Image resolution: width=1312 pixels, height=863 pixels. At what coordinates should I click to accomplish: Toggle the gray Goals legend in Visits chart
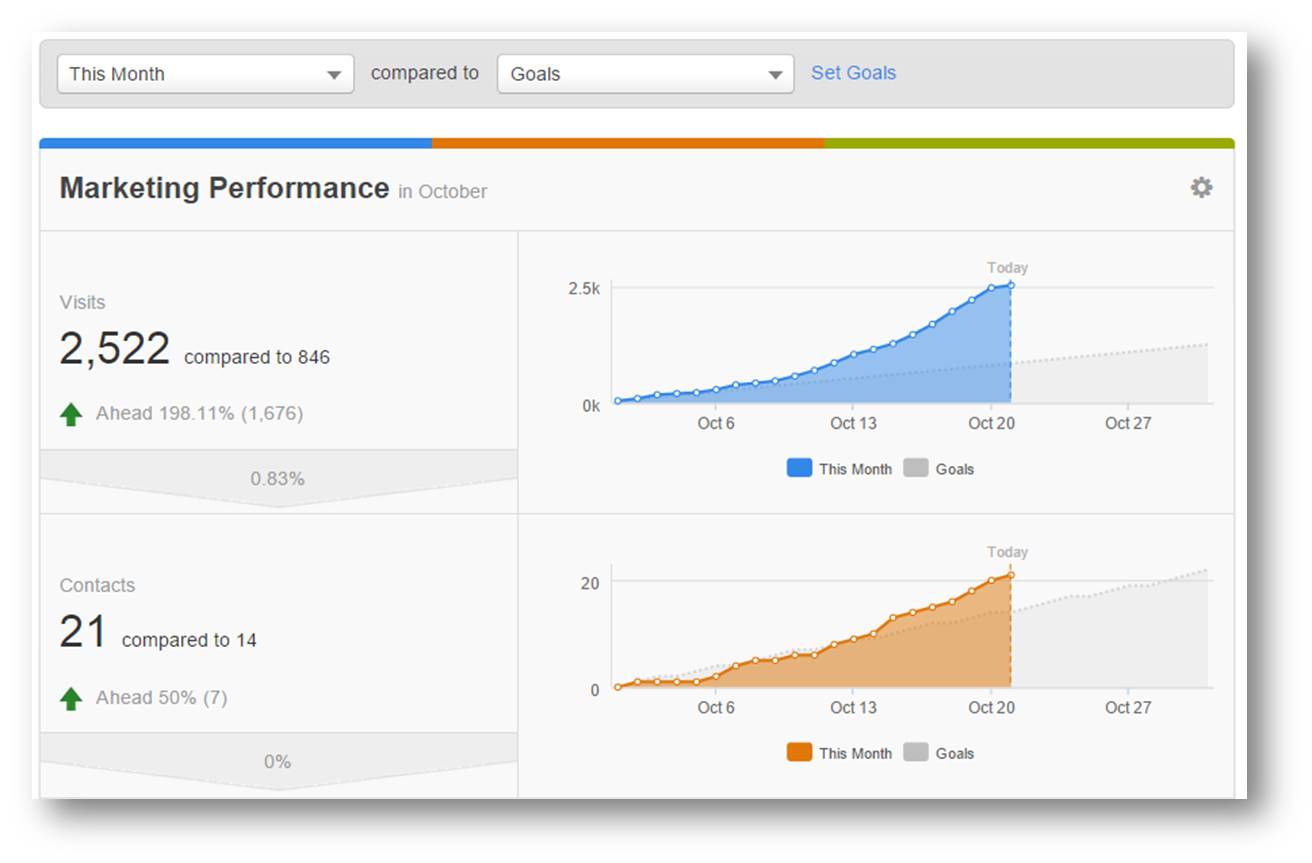coord(938,468)
